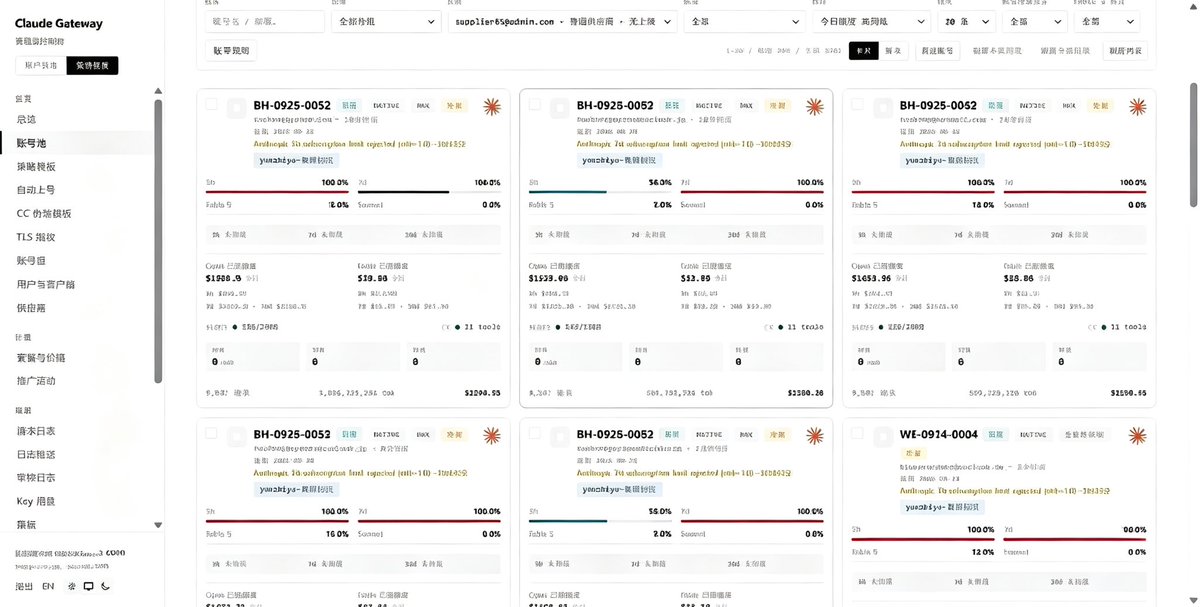
Task: Open the 全部分组 group dropdown
Action: coord(384,21)
